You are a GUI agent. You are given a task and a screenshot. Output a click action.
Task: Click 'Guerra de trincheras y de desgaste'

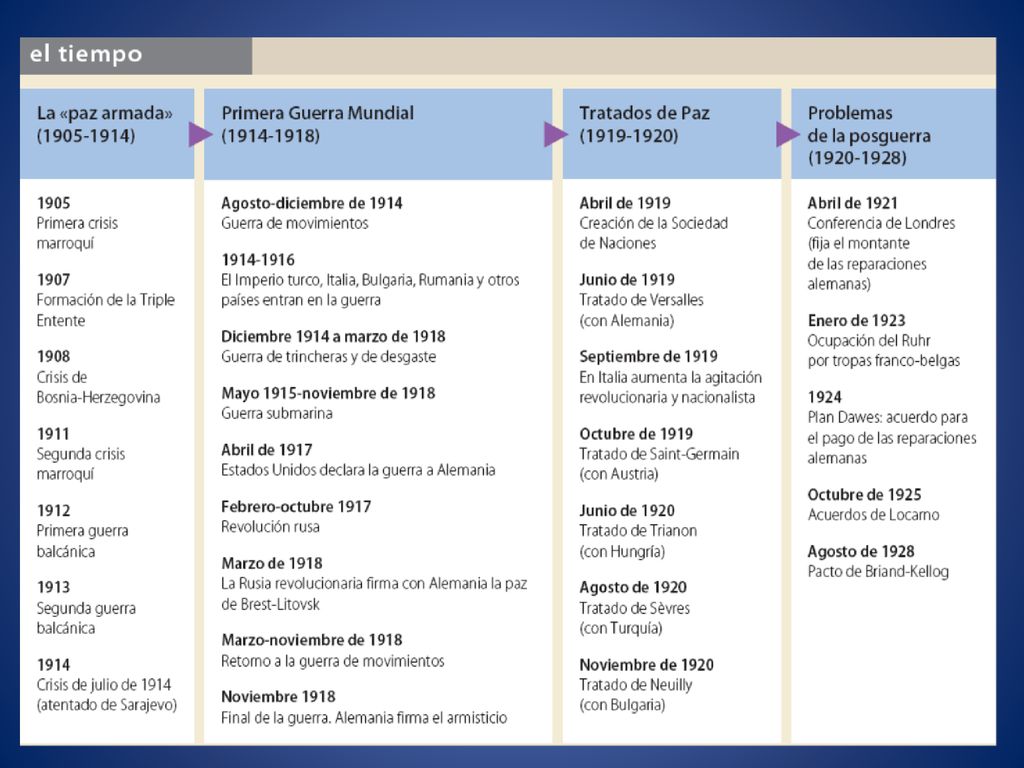pos(328,357)
